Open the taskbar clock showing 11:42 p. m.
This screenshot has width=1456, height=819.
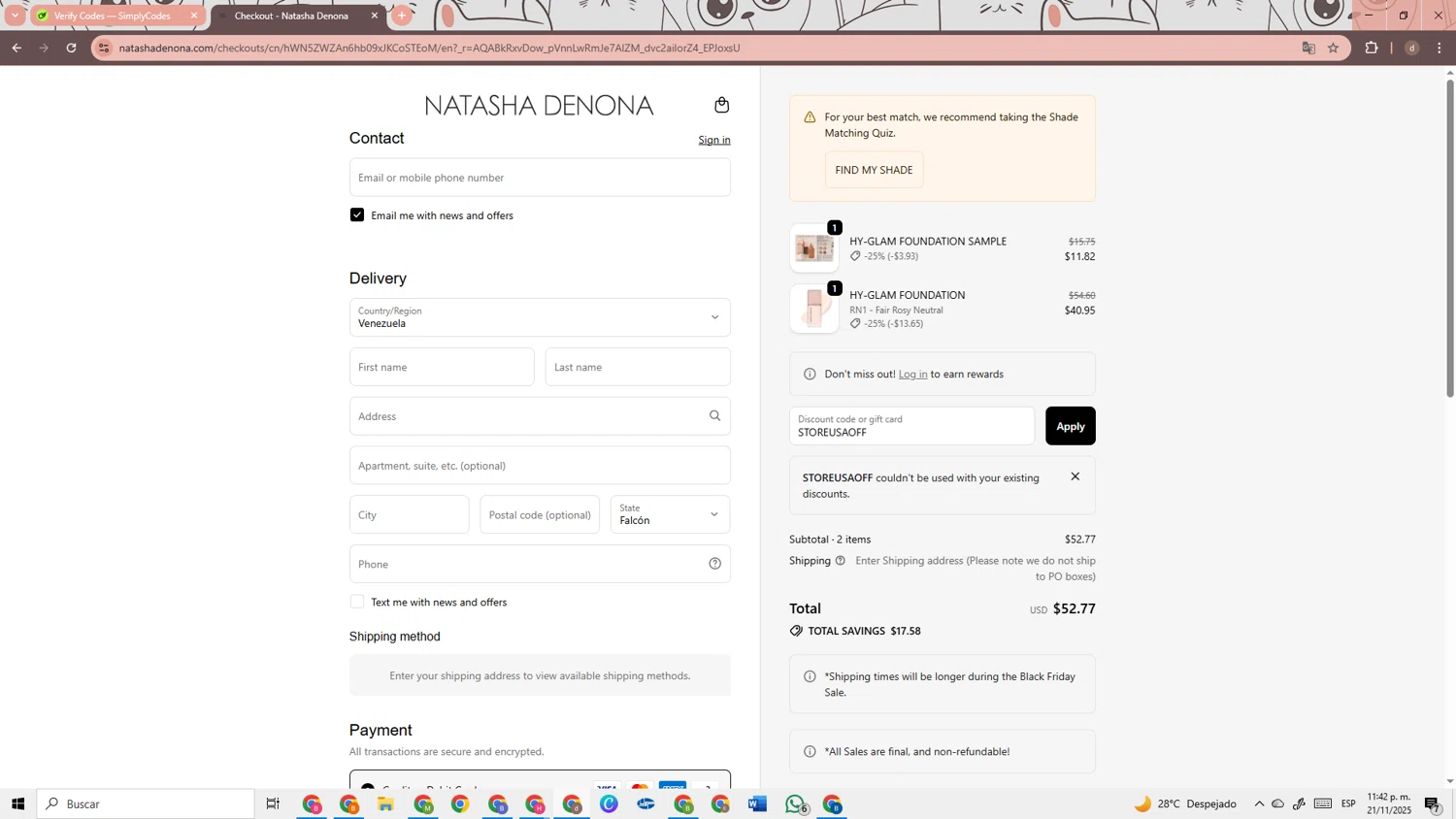pyautogui.click(x=1389, y=803)
